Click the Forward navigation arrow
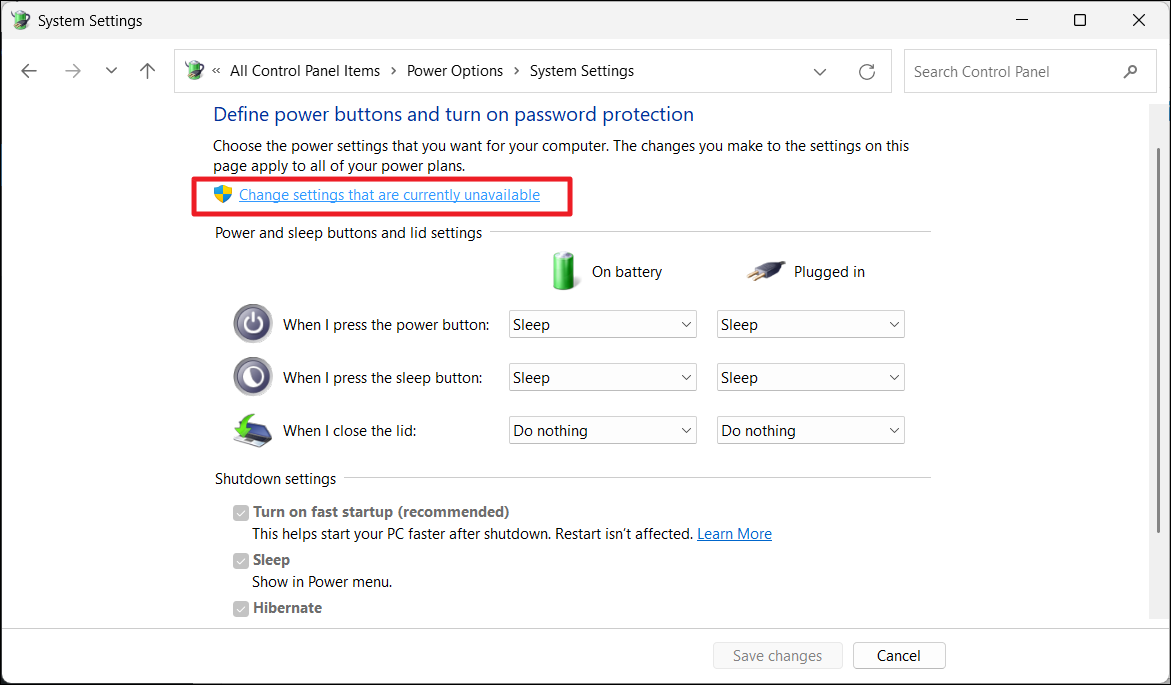 72,71
